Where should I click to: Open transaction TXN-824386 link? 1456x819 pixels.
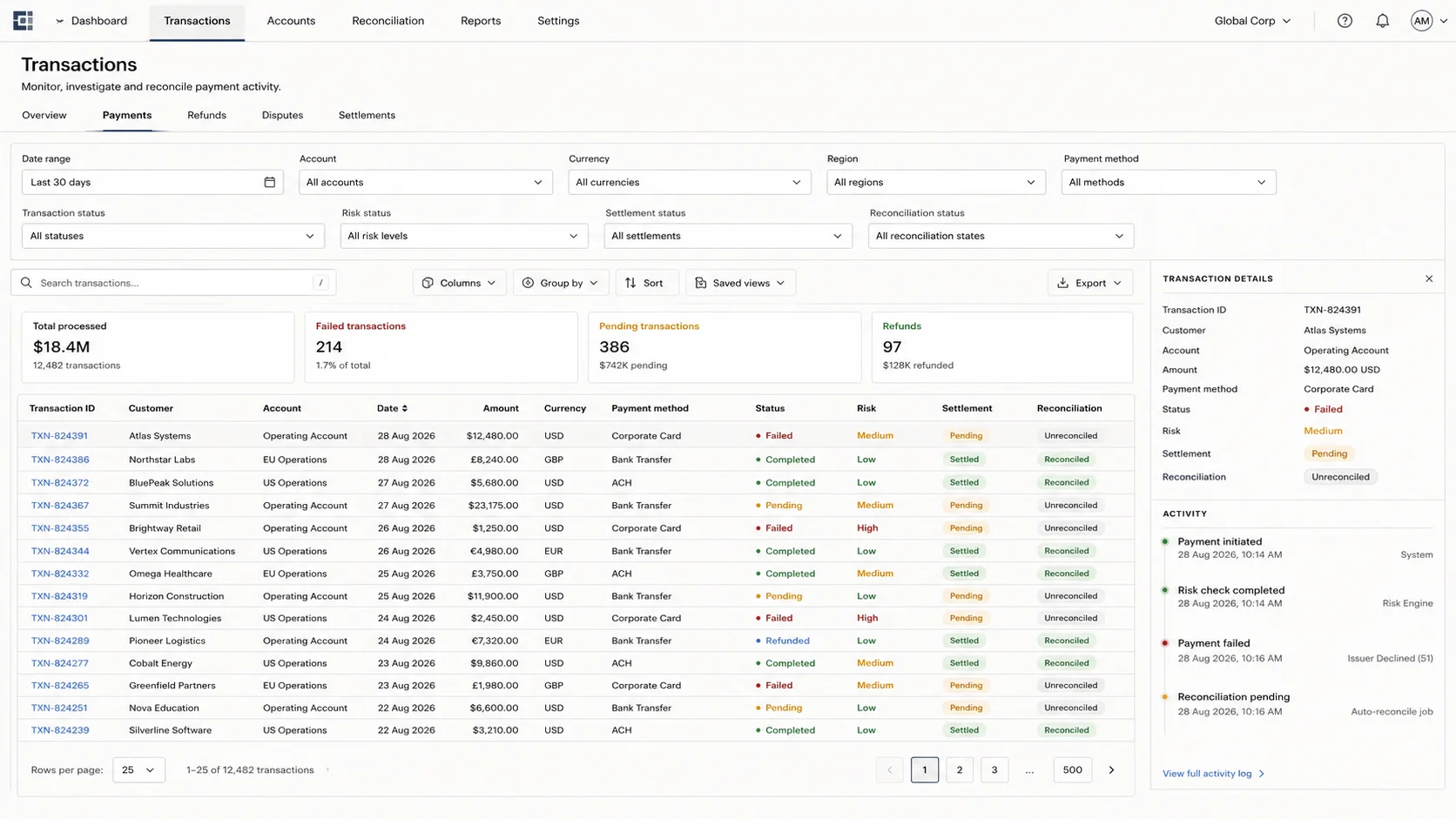(x=60, y=460)
